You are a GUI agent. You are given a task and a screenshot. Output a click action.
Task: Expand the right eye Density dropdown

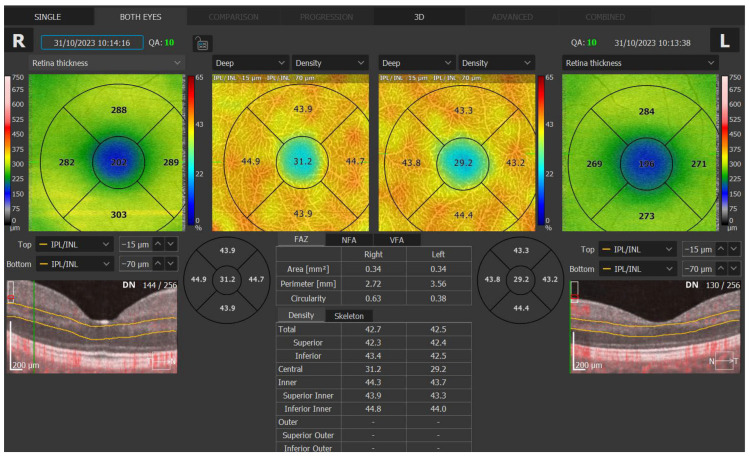330,63
